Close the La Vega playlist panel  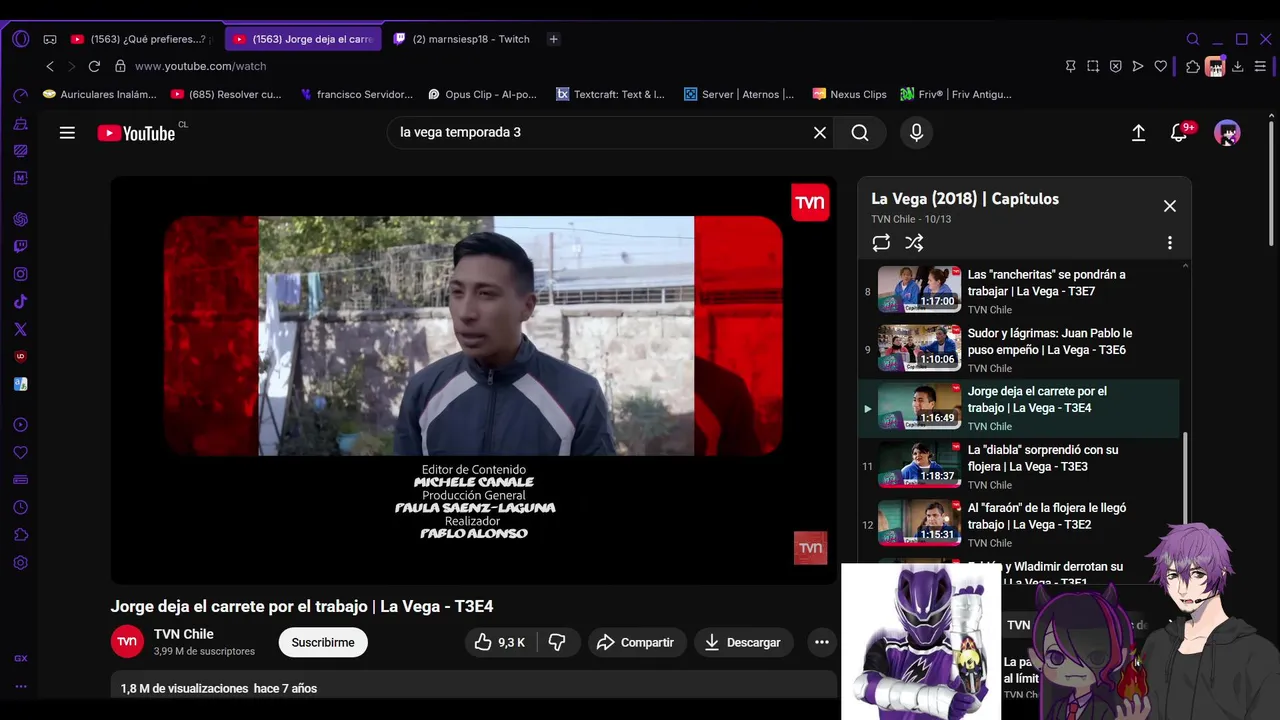(1170, 206)
